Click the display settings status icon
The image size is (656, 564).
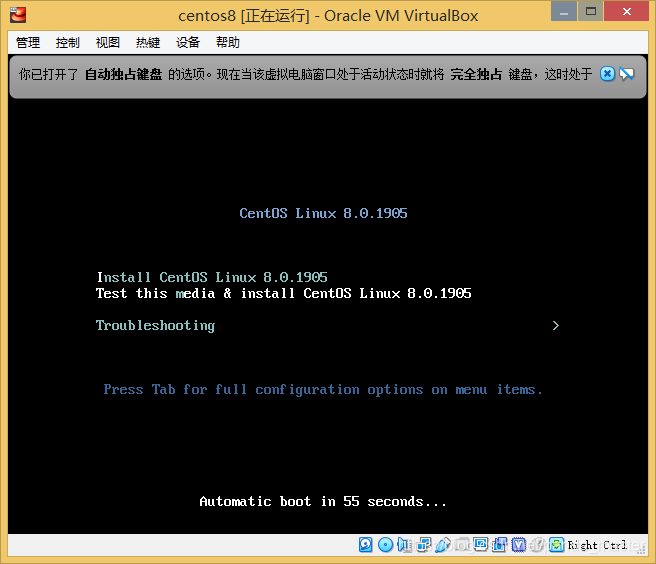480,545
